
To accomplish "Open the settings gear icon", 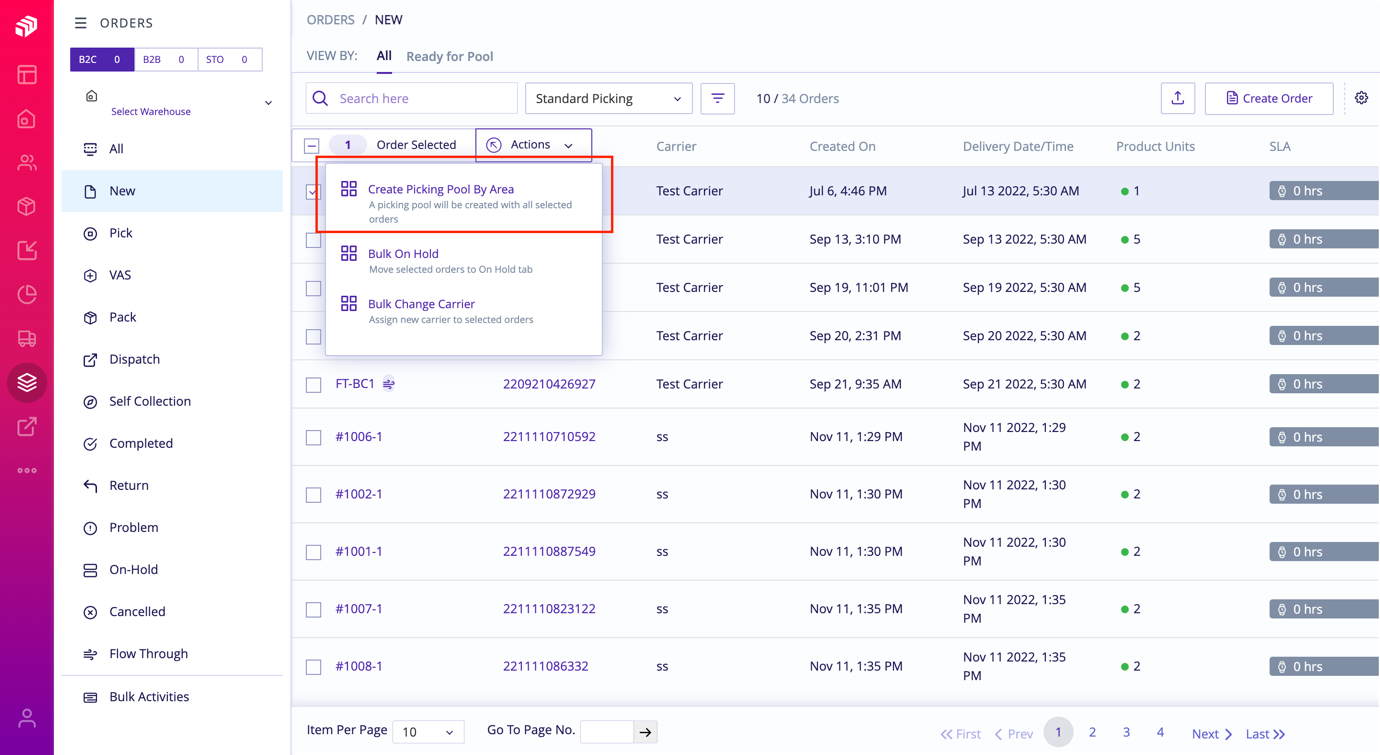I will click(1362, 98).
